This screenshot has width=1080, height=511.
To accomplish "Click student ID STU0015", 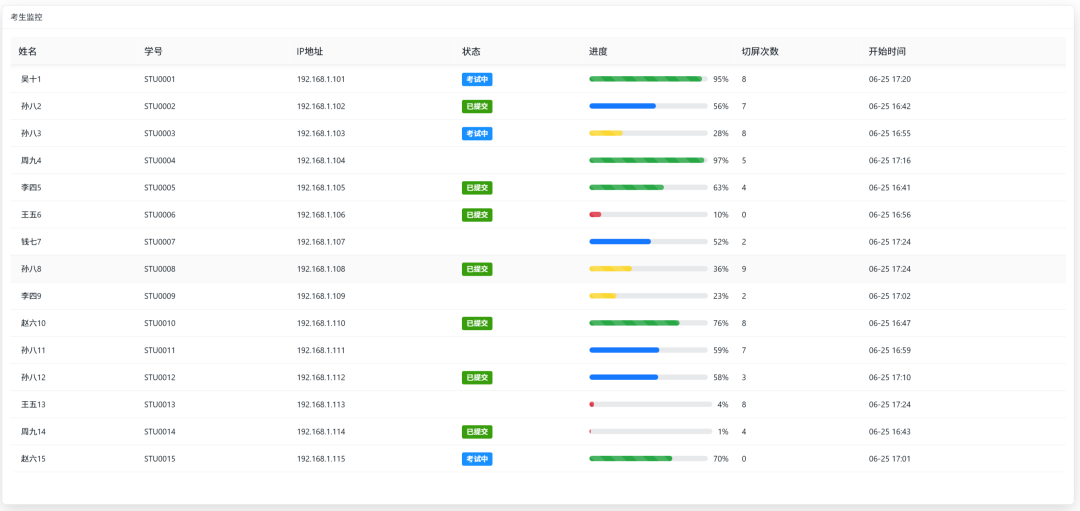I will (160, 459).
